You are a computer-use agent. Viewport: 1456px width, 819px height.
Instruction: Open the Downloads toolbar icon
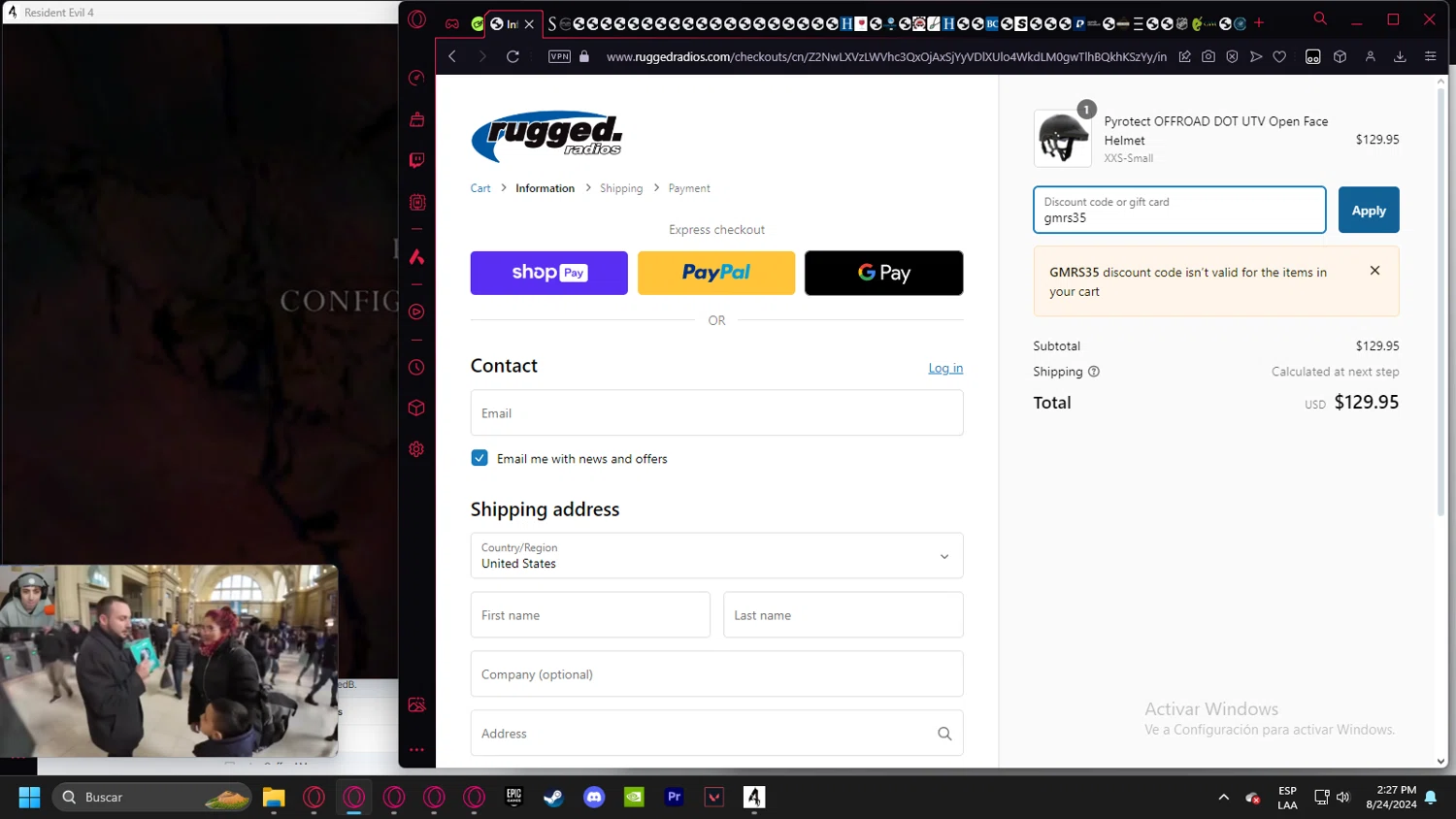(x=1400, y=56)
